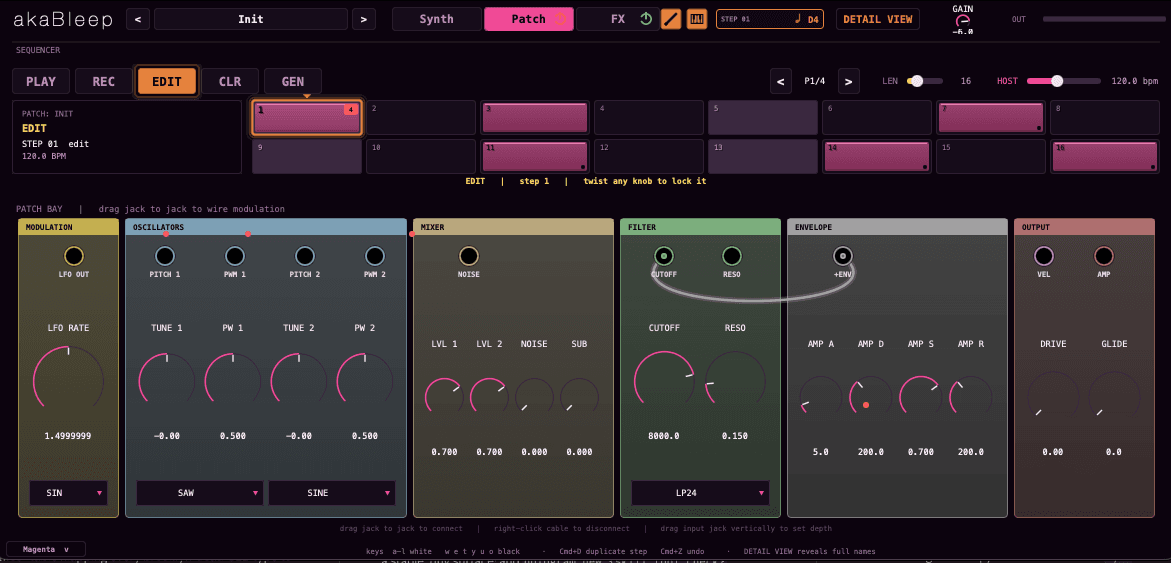1171x563 pixels.
Task: Click the CLR button
Action: (x=230, y=81)
